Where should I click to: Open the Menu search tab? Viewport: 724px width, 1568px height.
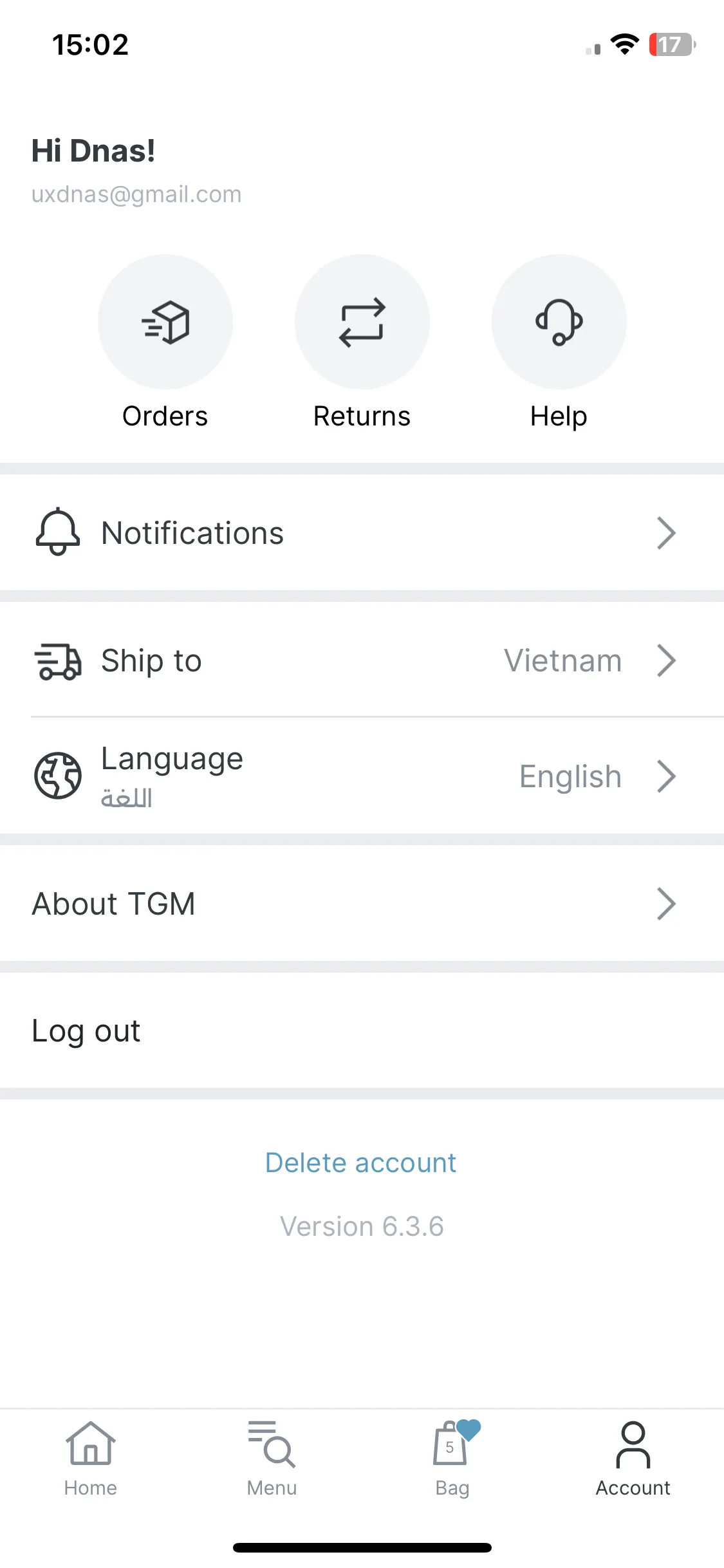tap(272, 1459)
